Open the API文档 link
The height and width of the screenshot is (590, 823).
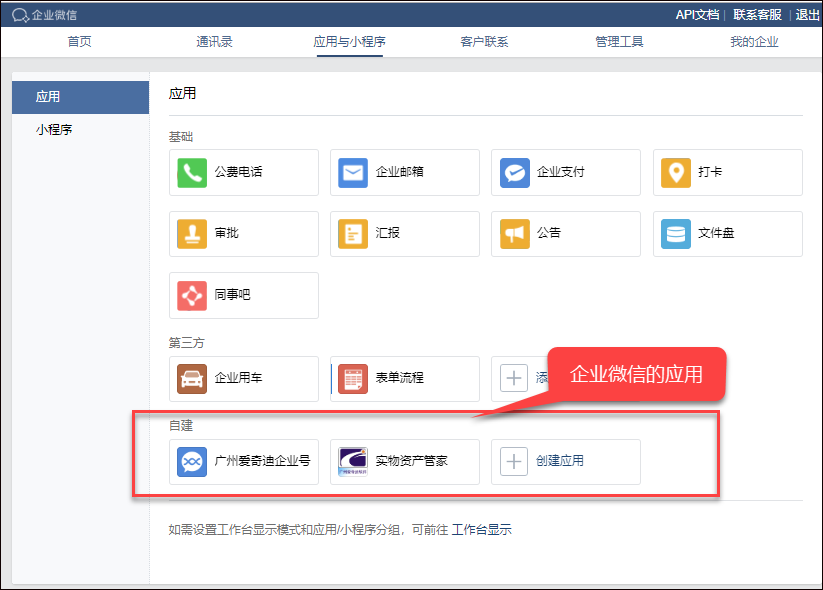tap(697, 15)
